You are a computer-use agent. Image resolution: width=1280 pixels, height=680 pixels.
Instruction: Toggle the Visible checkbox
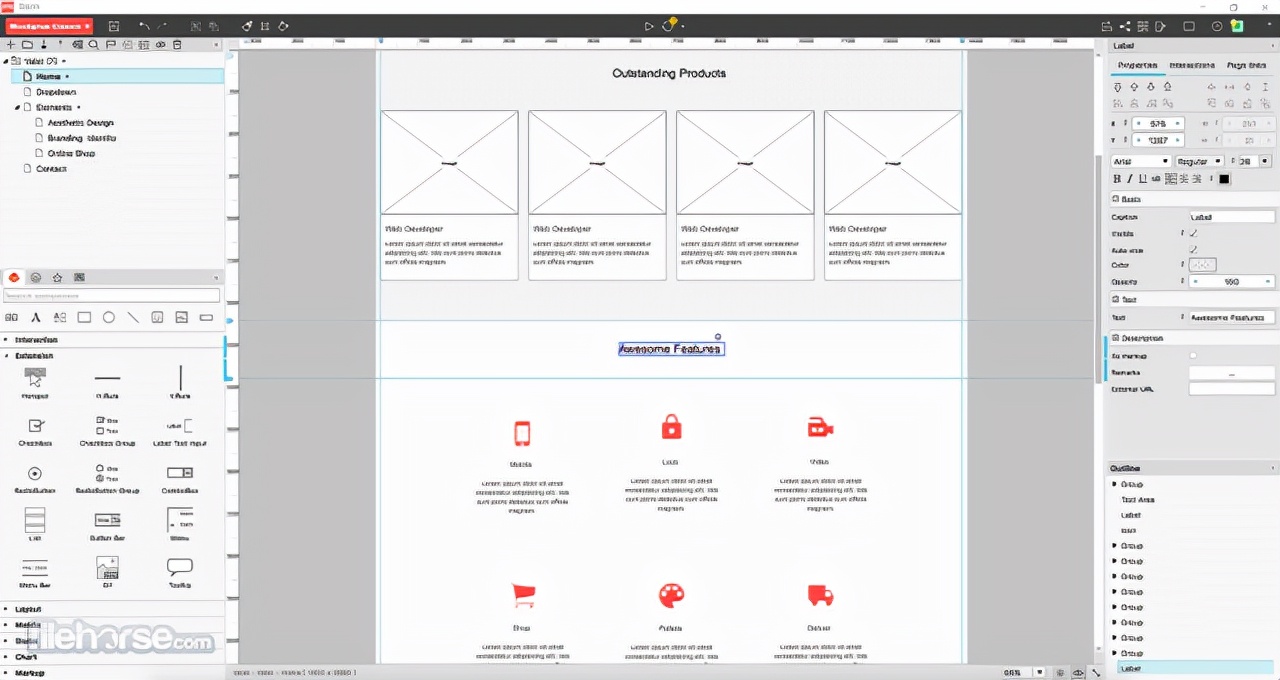coord(1193,233)
